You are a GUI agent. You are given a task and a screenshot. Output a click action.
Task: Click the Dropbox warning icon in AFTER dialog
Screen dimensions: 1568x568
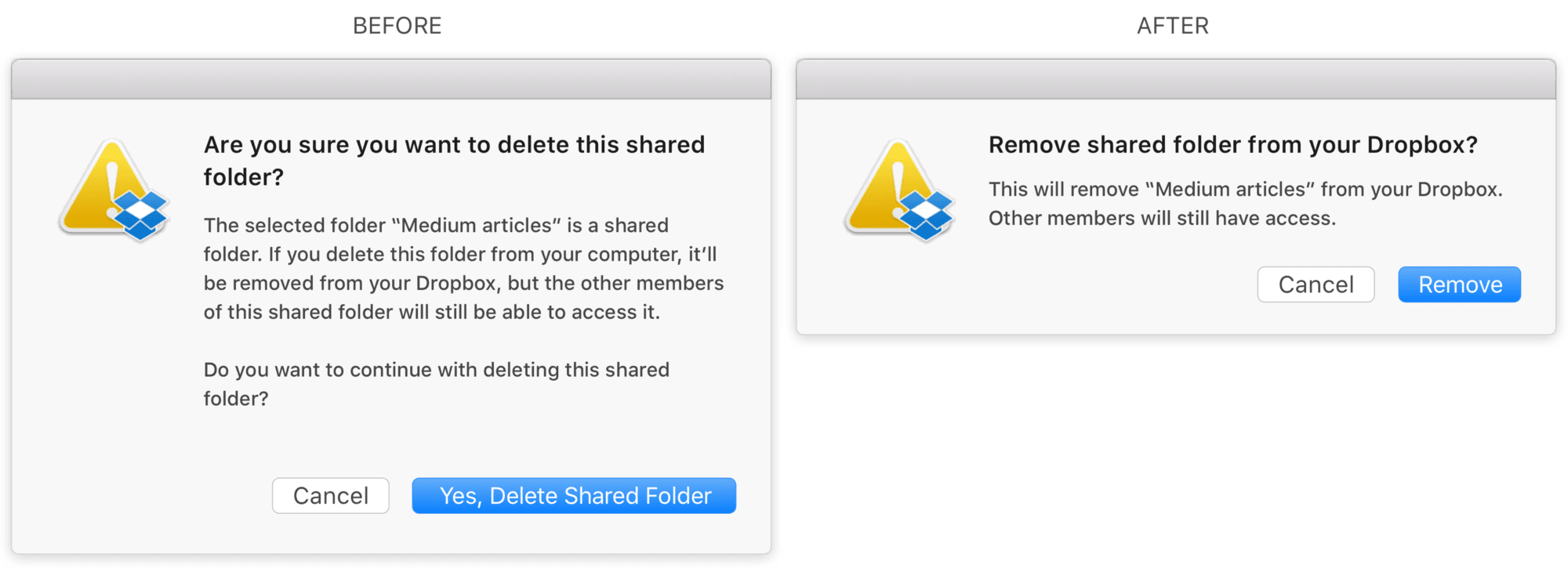click(899, 190)
